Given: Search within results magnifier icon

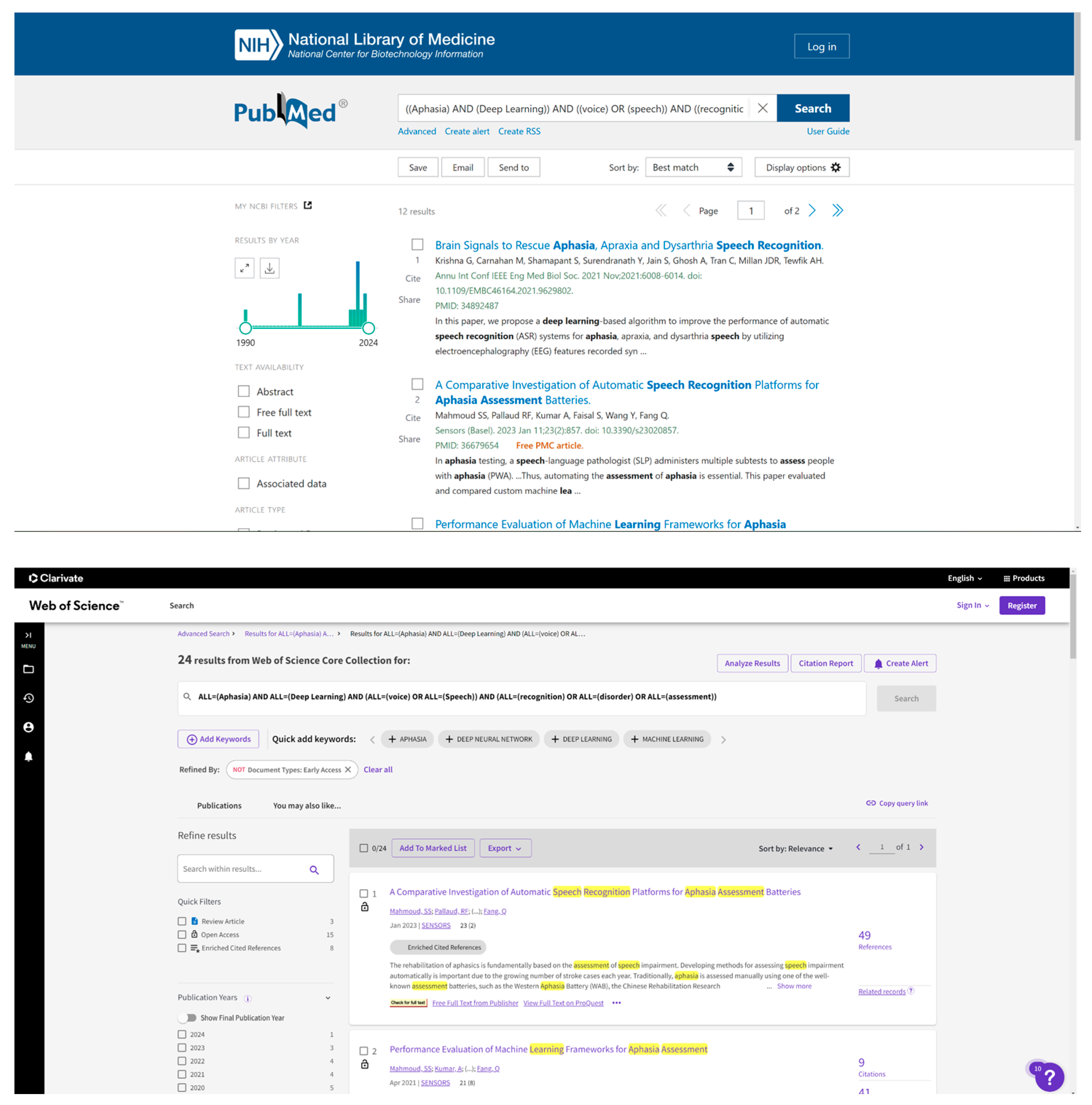Looking at the screenshot, I should [314, 869].
